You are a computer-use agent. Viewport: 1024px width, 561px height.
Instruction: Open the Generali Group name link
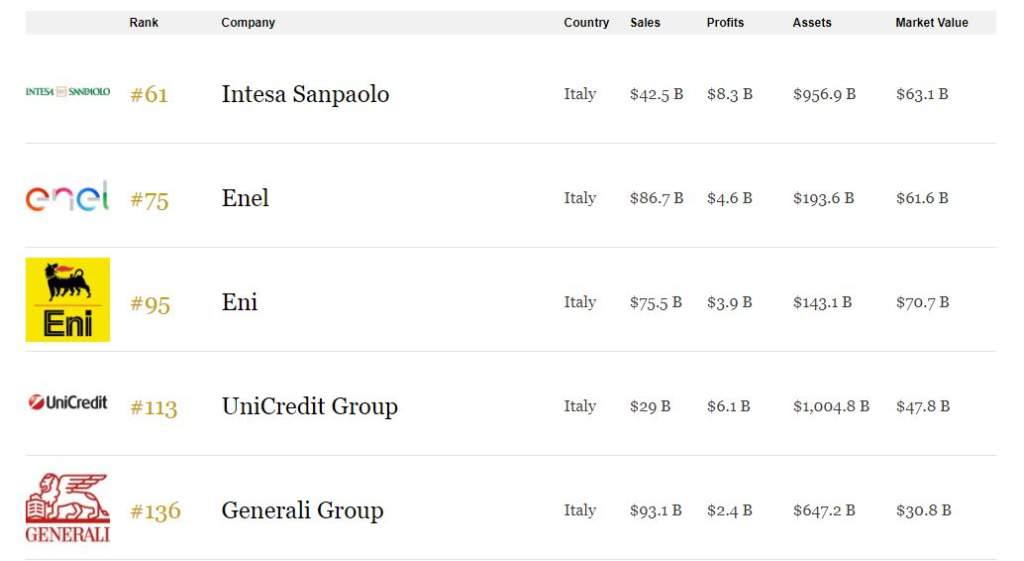point(302,510)
